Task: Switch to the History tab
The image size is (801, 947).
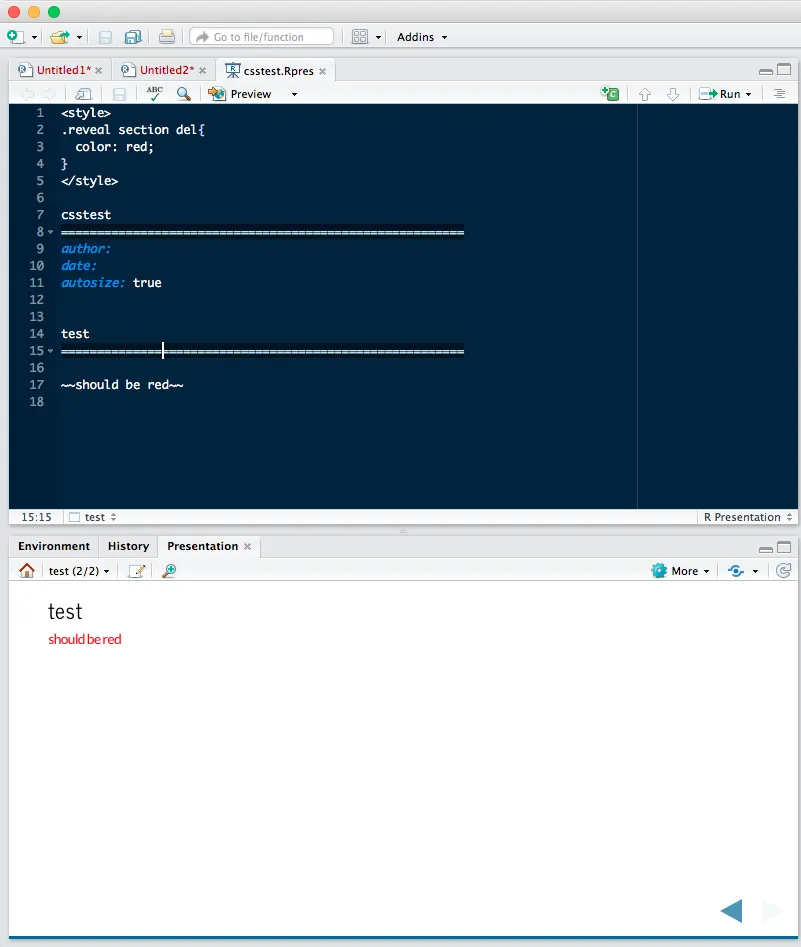Action: pos(128,546)
